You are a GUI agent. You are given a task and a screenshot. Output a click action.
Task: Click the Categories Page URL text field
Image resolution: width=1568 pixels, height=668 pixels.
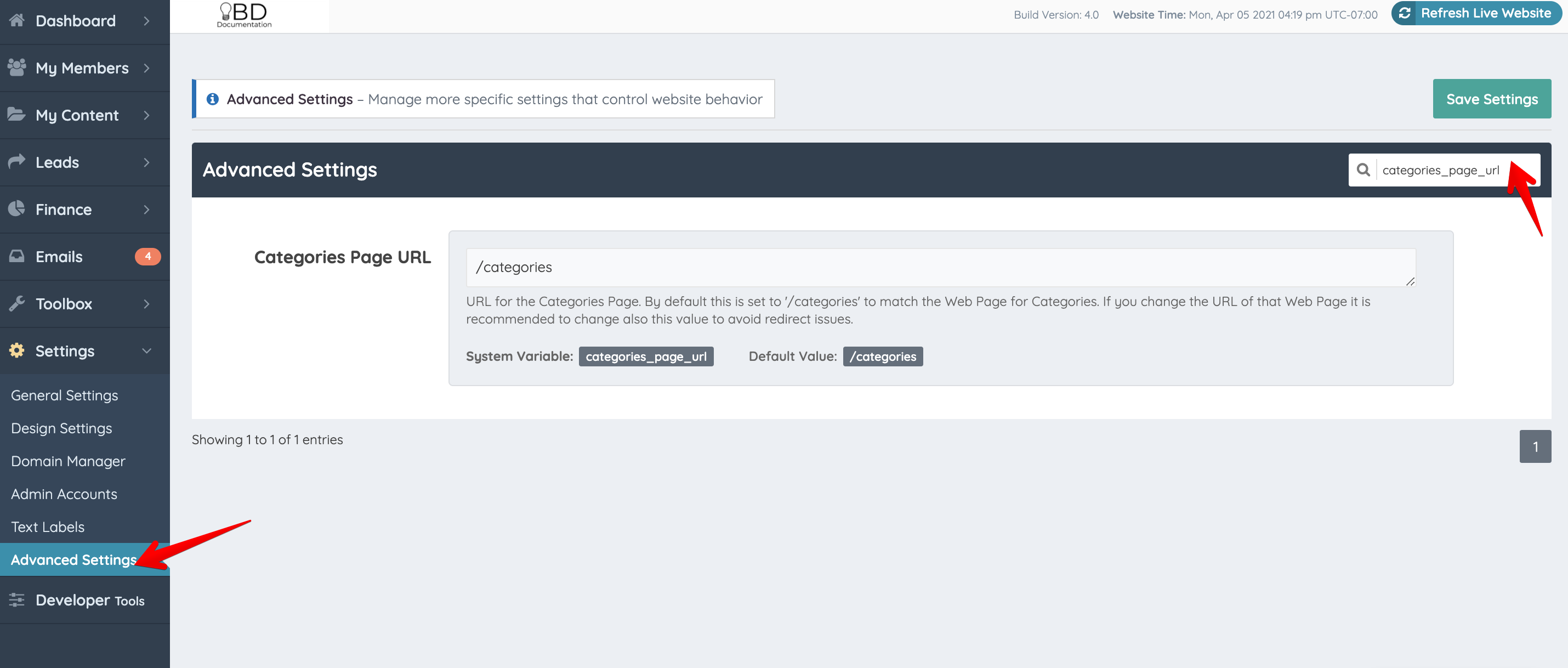(x=940, y=267)
